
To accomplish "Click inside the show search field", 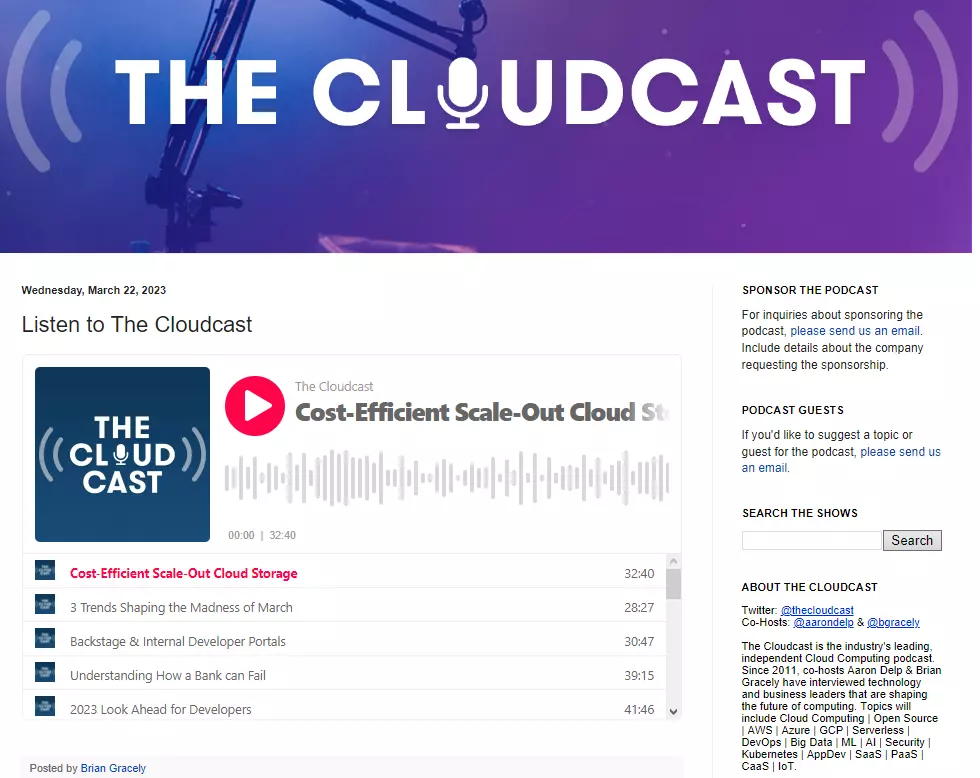I will 810,539.
